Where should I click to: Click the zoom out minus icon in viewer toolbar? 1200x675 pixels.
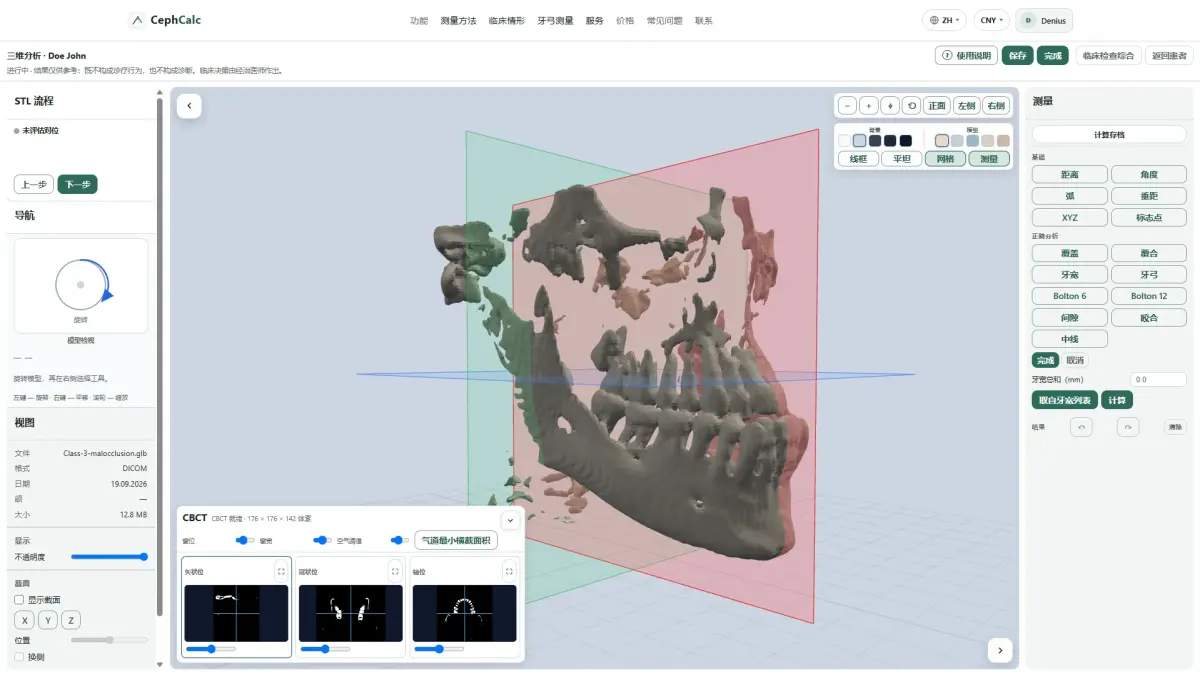(847, 105)
